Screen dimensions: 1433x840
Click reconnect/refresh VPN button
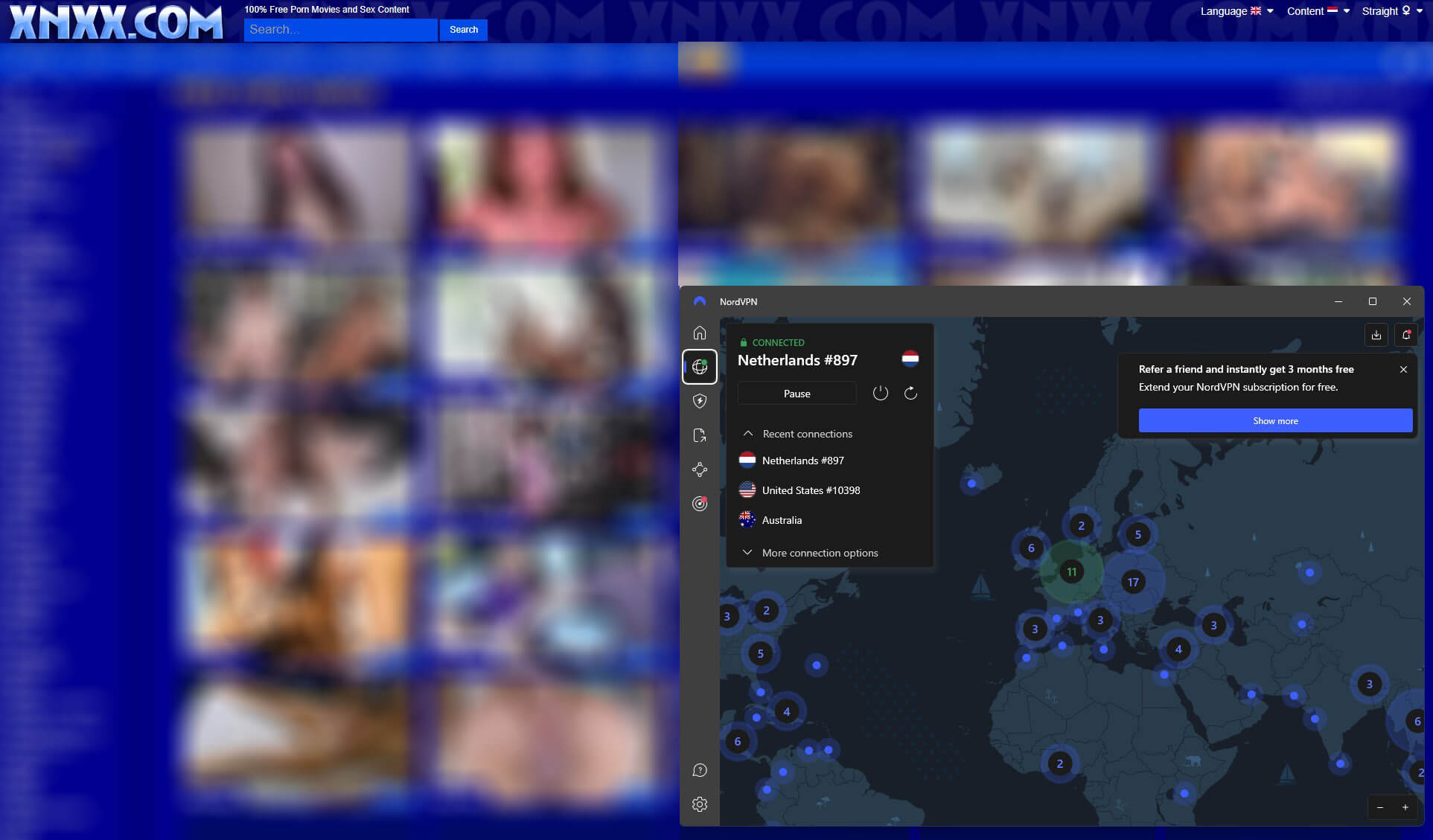click(x=910, y=393)
